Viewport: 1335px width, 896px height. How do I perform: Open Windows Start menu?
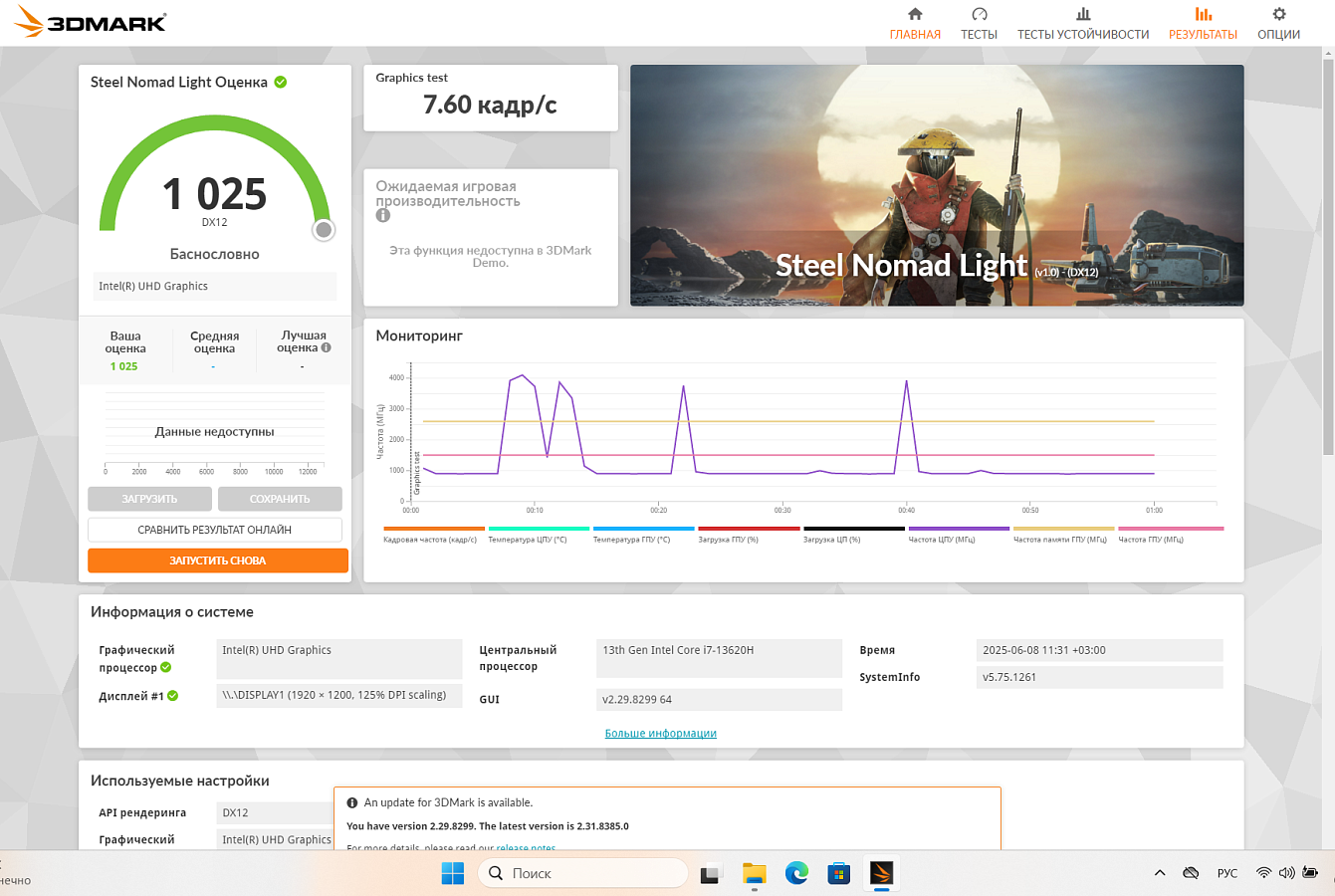(452, 873)
